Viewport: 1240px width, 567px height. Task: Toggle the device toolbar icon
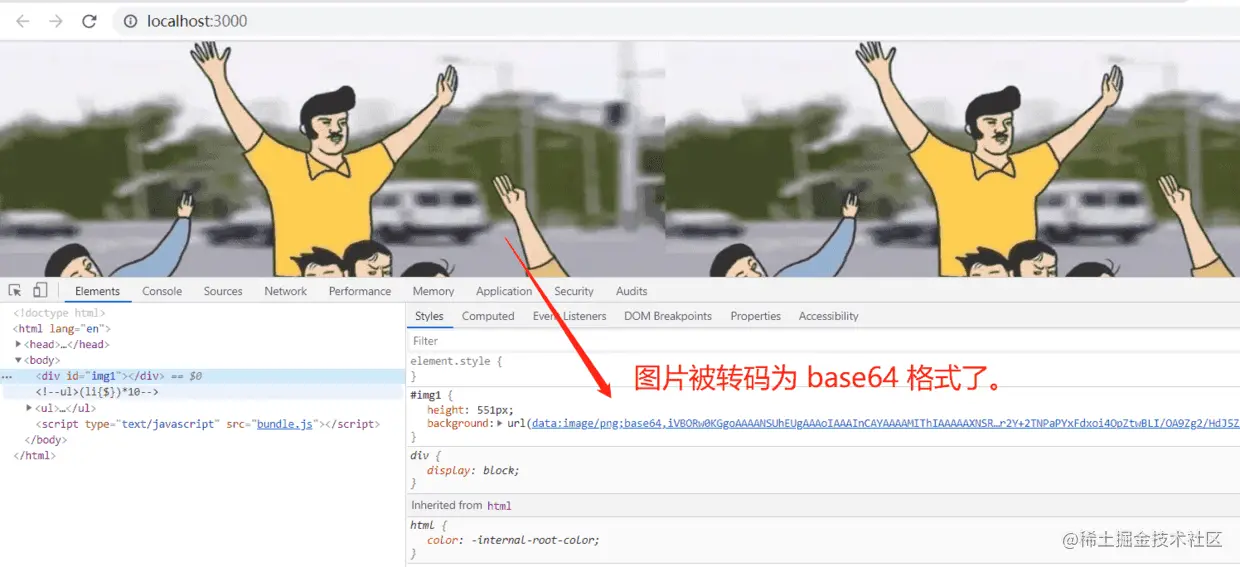click(40, 291)
